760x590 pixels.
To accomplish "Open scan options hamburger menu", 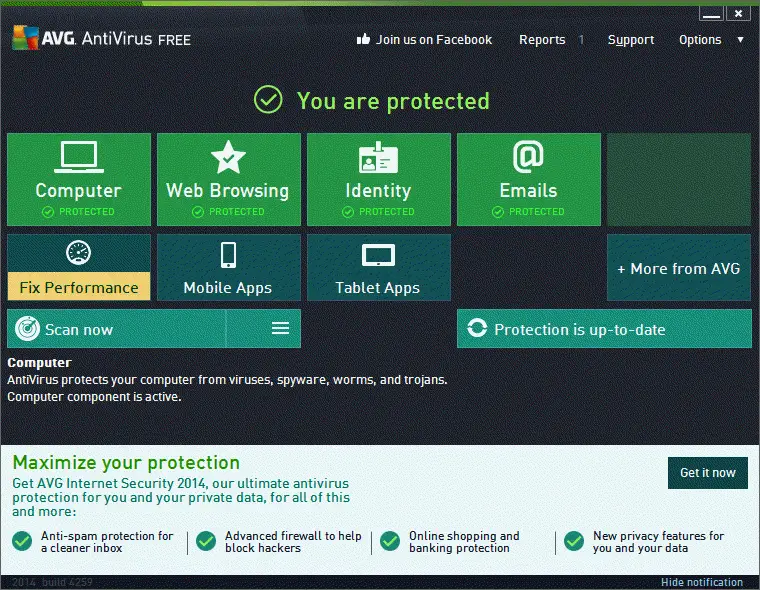I will 280,328.
